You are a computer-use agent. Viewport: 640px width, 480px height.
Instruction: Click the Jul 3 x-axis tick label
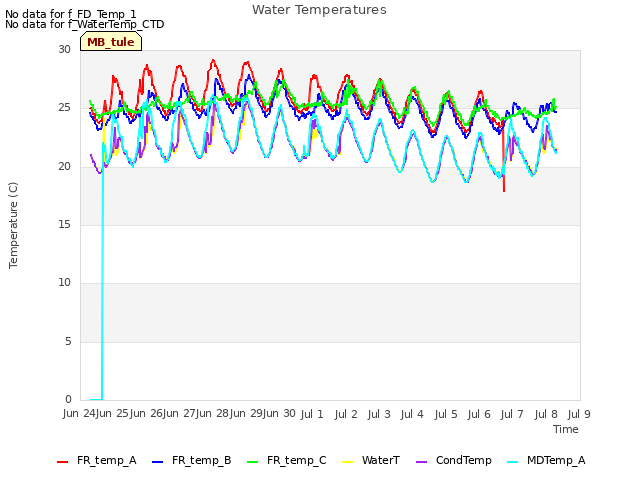pos(379,414)
